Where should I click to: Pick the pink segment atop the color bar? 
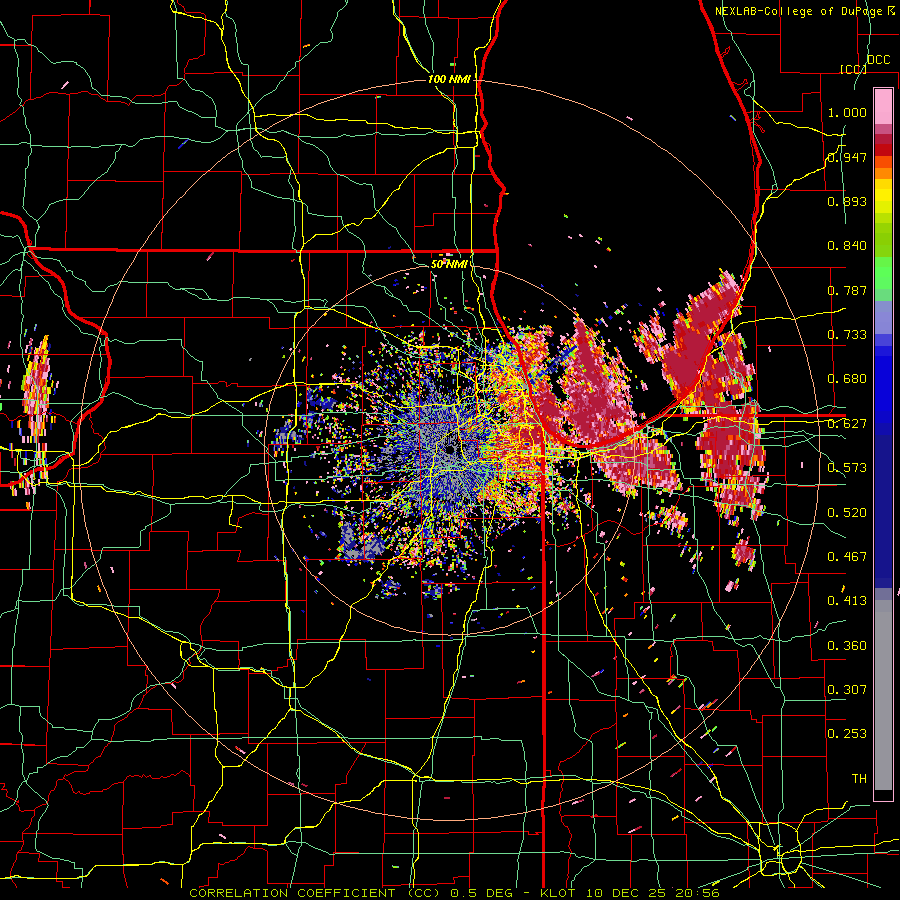tap(883, 106)
